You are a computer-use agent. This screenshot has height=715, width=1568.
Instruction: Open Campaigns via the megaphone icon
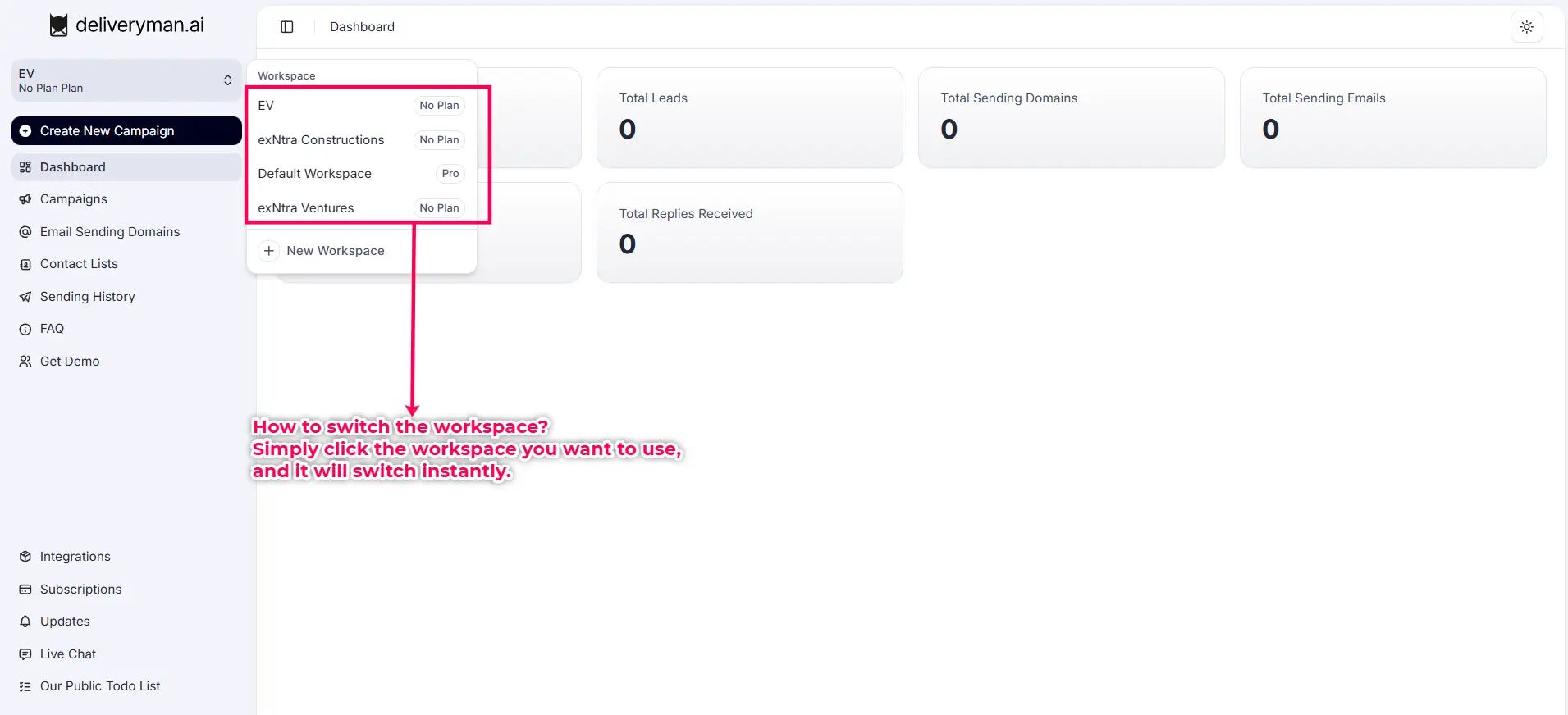[x=25, y=199]
